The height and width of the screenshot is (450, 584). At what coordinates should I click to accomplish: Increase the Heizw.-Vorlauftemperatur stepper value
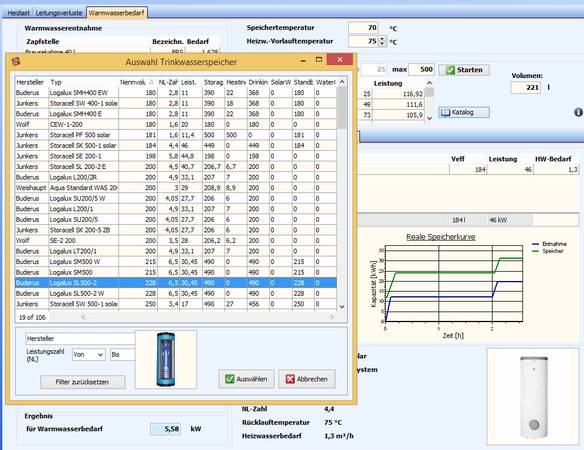tap(382, 38)
